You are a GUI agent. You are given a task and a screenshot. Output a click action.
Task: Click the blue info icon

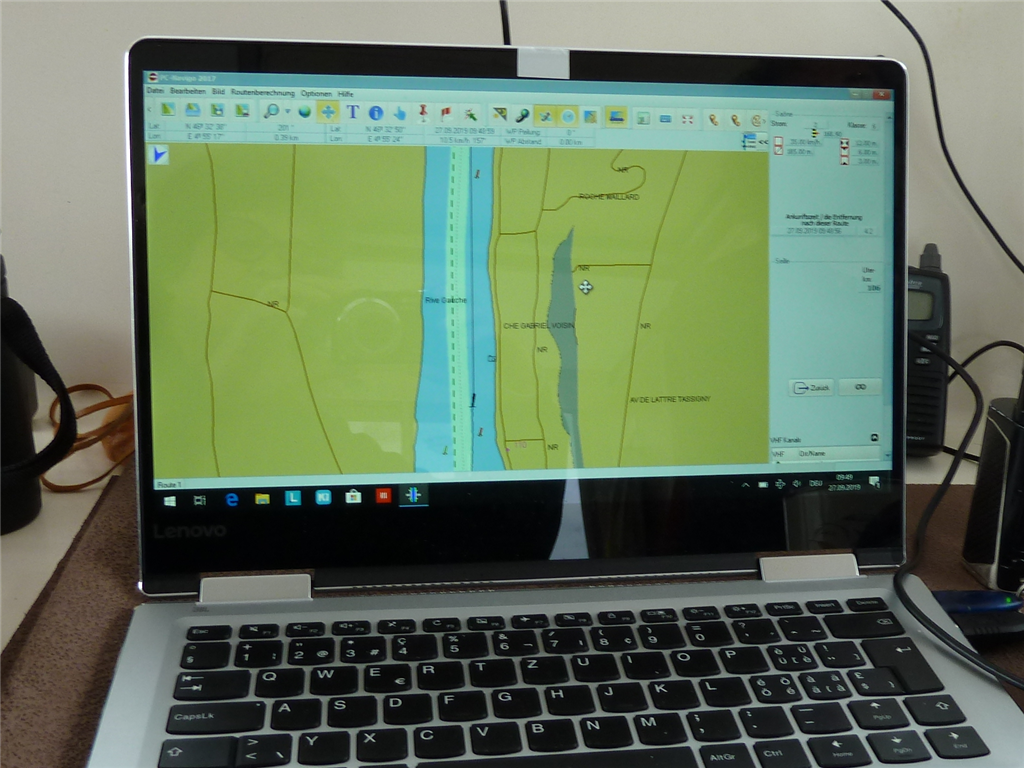pos(376,113)
